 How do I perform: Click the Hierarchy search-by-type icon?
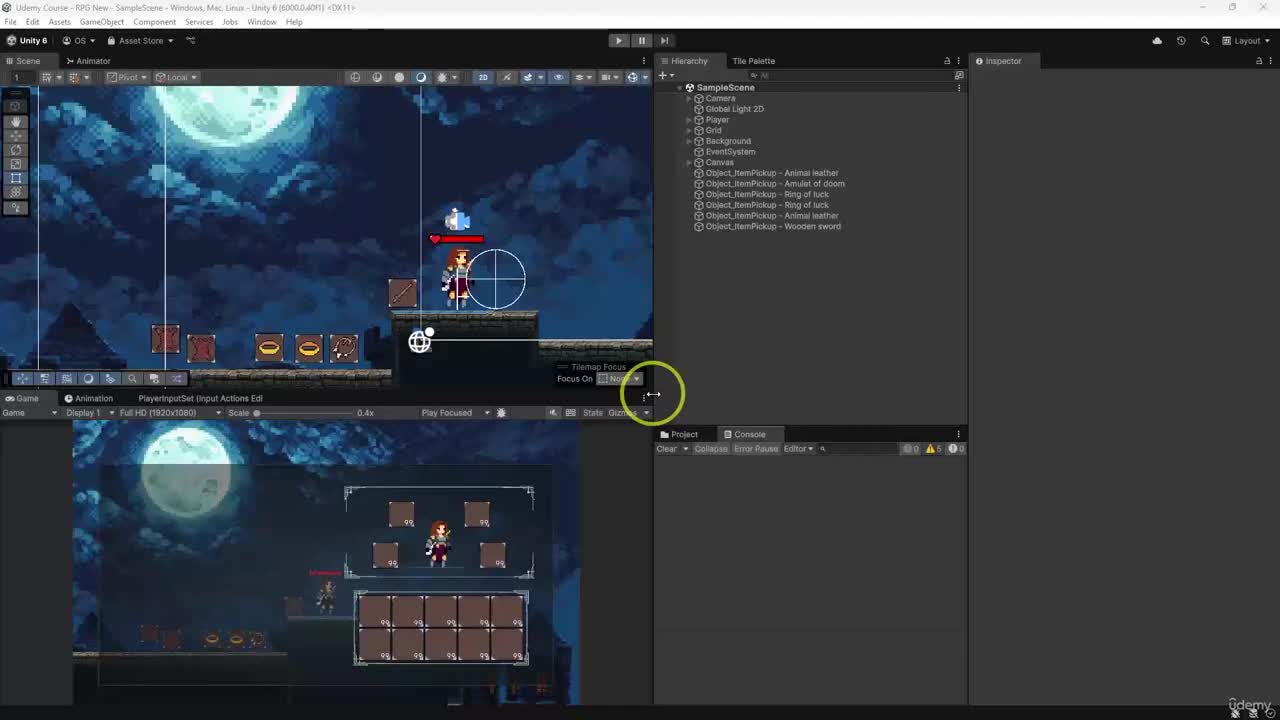959,75
